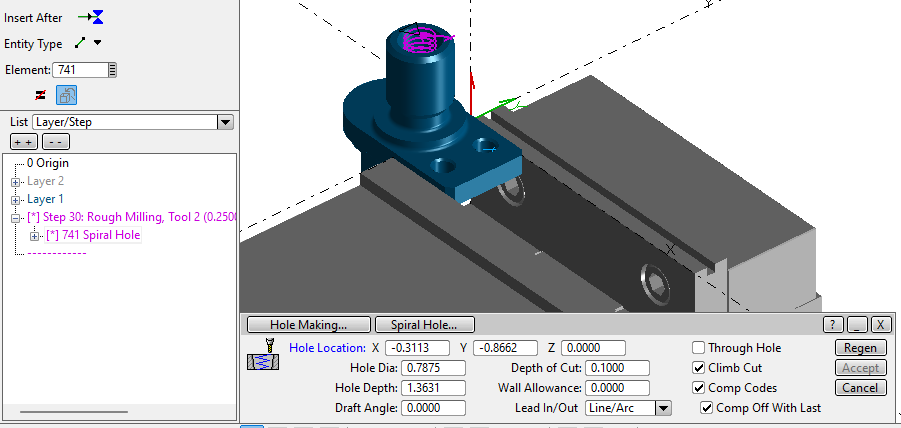
Task: Open the Hole Making menu
Action: tap(308, 324)
